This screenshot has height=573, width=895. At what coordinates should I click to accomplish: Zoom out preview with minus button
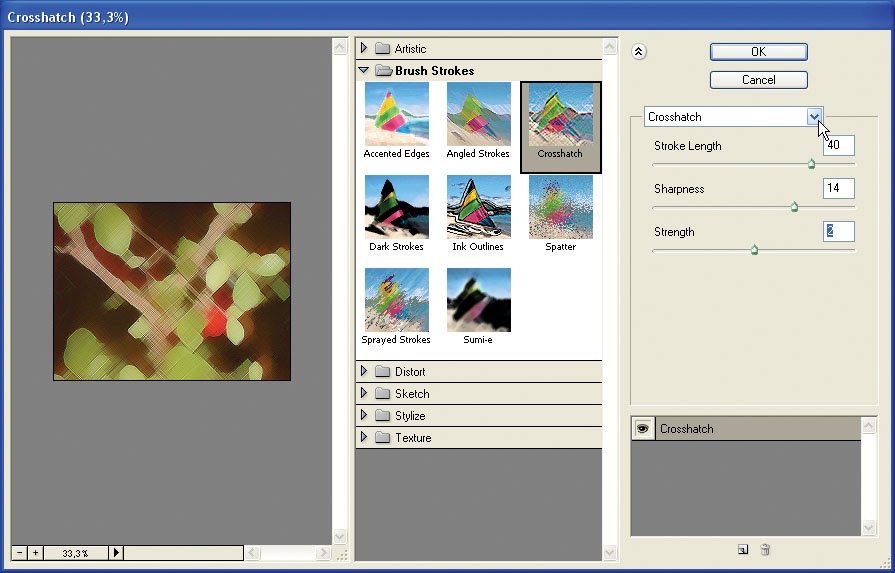[20, 552]
